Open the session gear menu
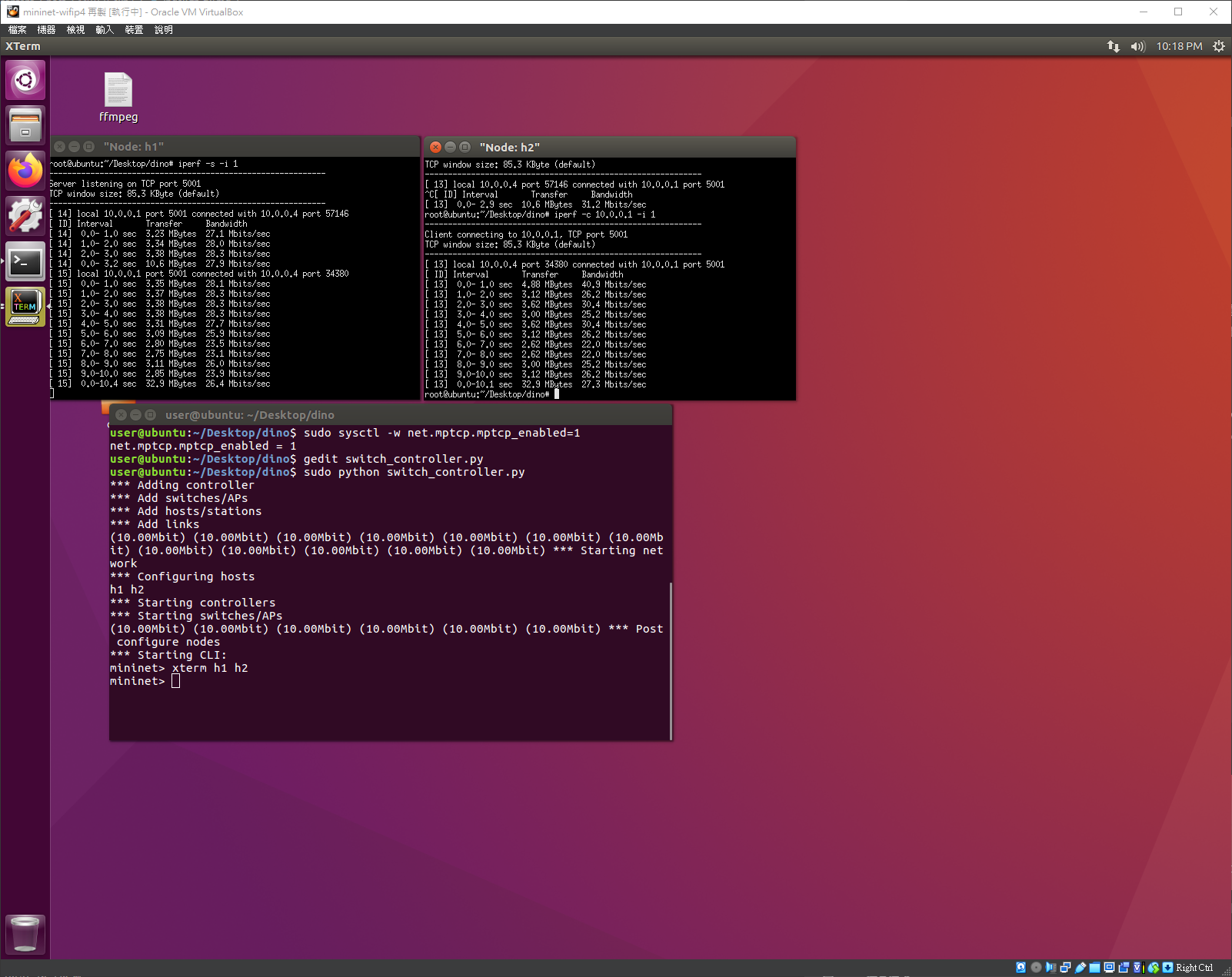 pos(1219,46)
